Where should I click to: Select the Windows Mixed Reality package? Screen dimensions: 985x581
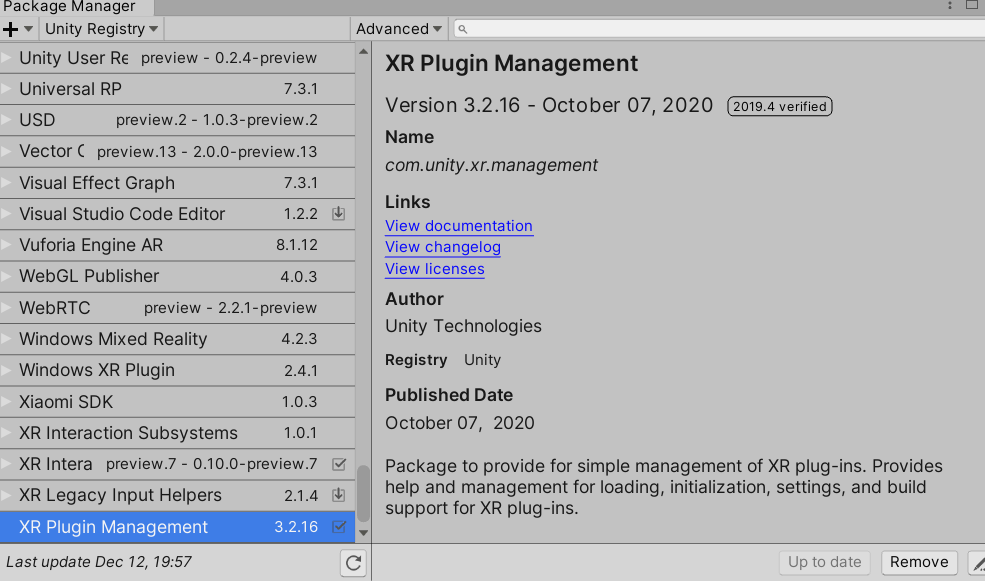pyautogui.click(x=177, y=339)
